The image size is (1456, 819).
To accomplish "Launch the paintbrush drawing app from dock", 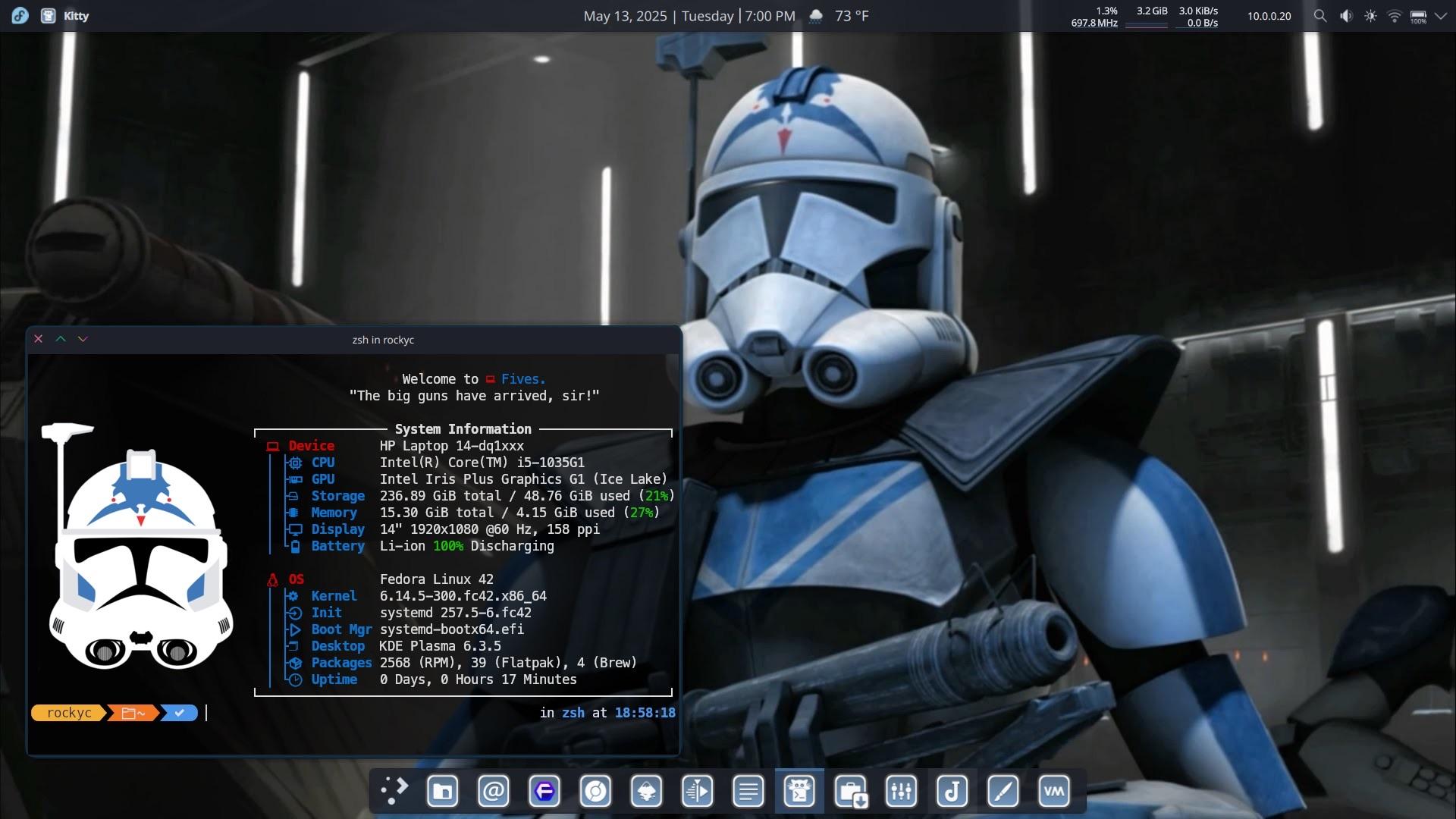I will [1003, 792].
